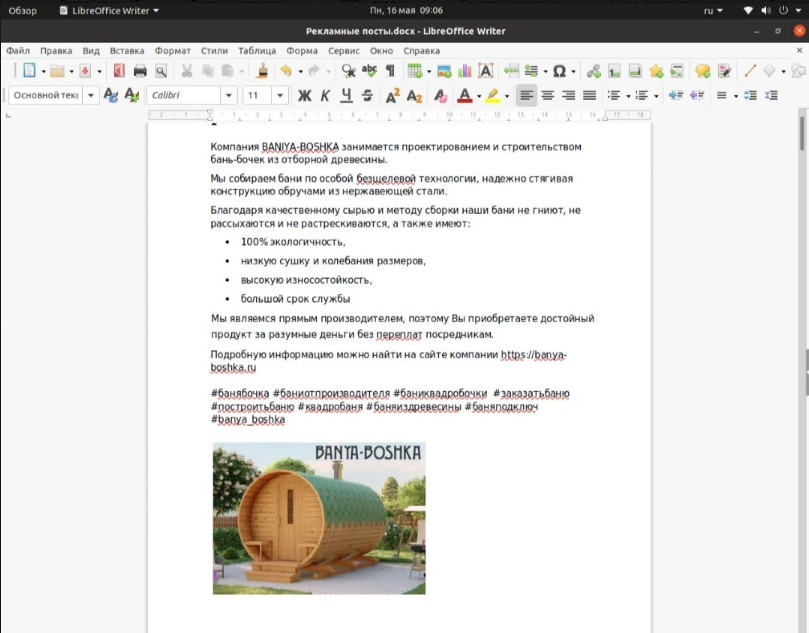Insert a chart from the toolbar
The height and width of the screenshot is (633, 809).
click(464, 71)
